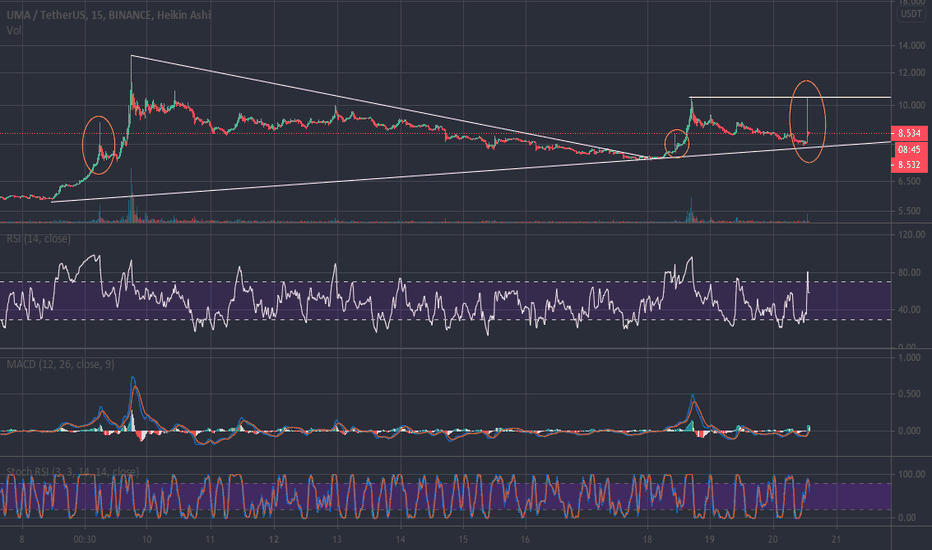This screenshot has width=932, height=550.
Task: Click the 5.500 price axis value
Action: (x=909, y=211)
